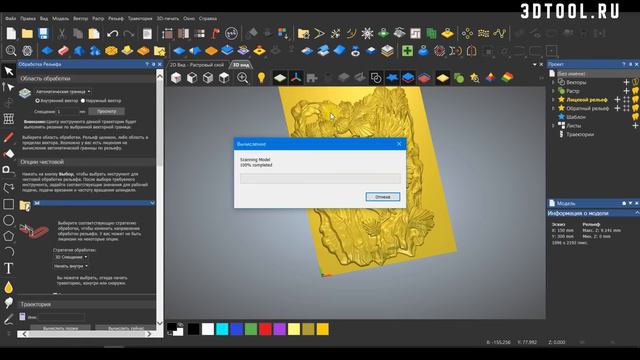
Task: Expand the Листы tree node
Action: [x=553, y=126]
